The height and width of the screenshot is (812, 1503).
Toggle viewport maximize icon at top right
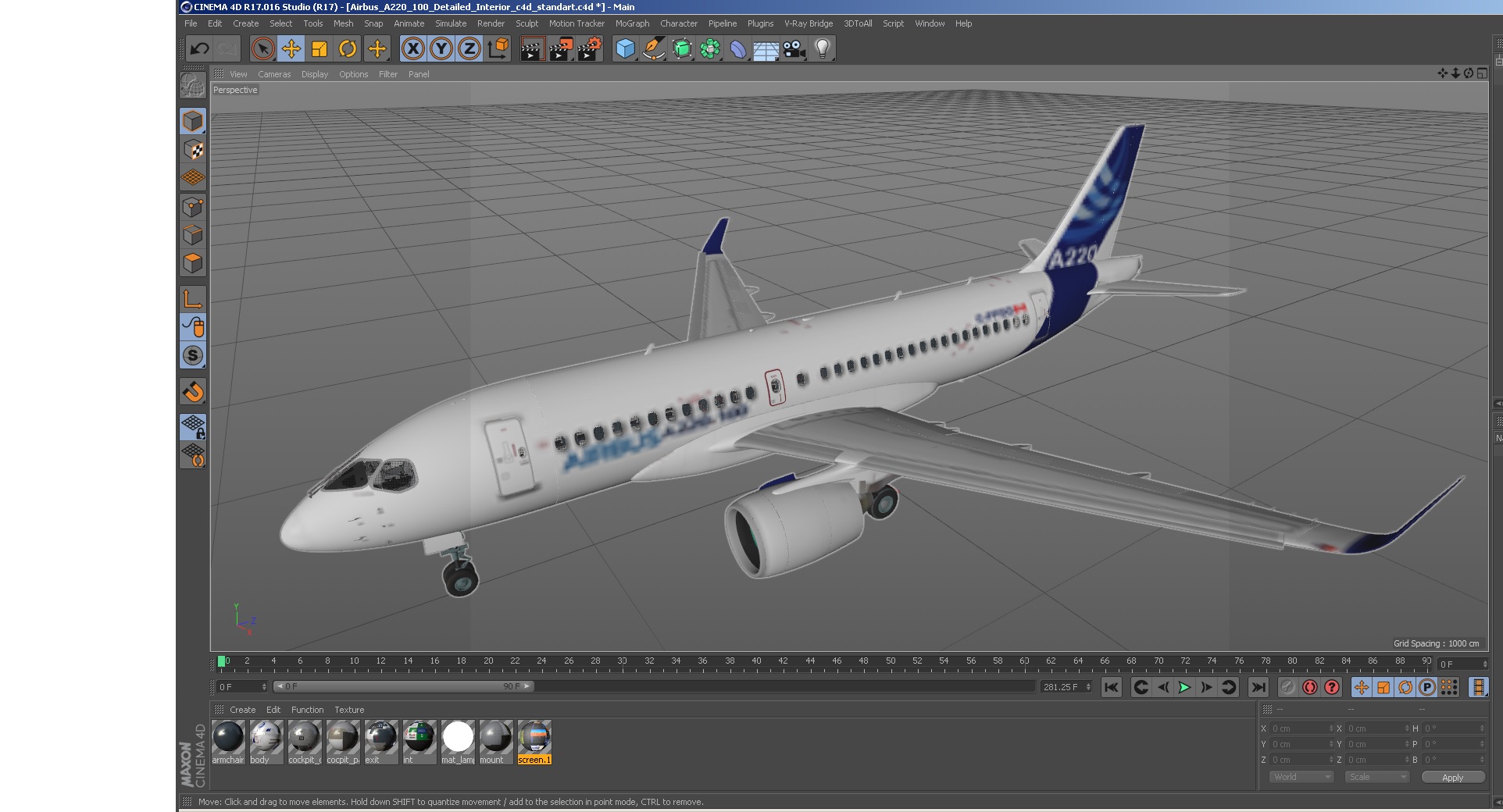(1482, 73)
